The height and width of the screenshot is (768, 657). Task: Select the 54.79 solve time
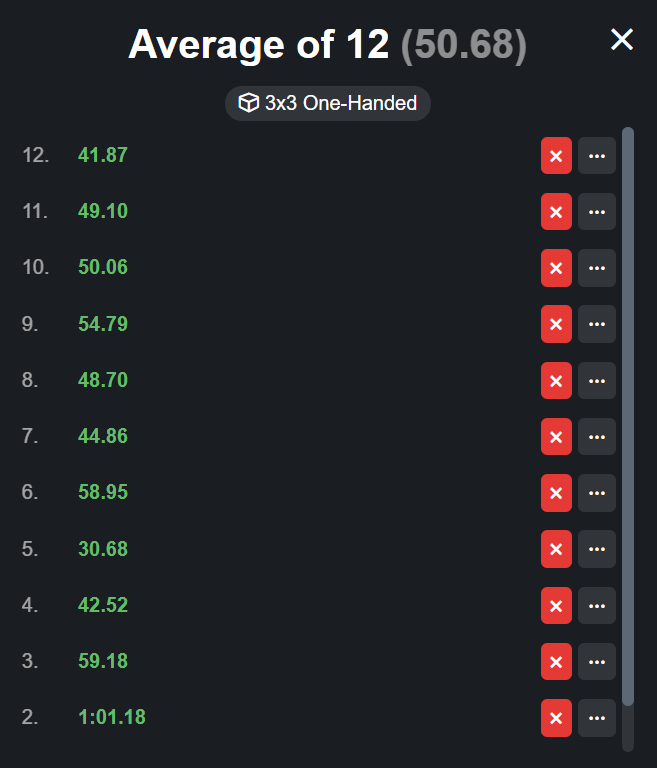point(103,324)
